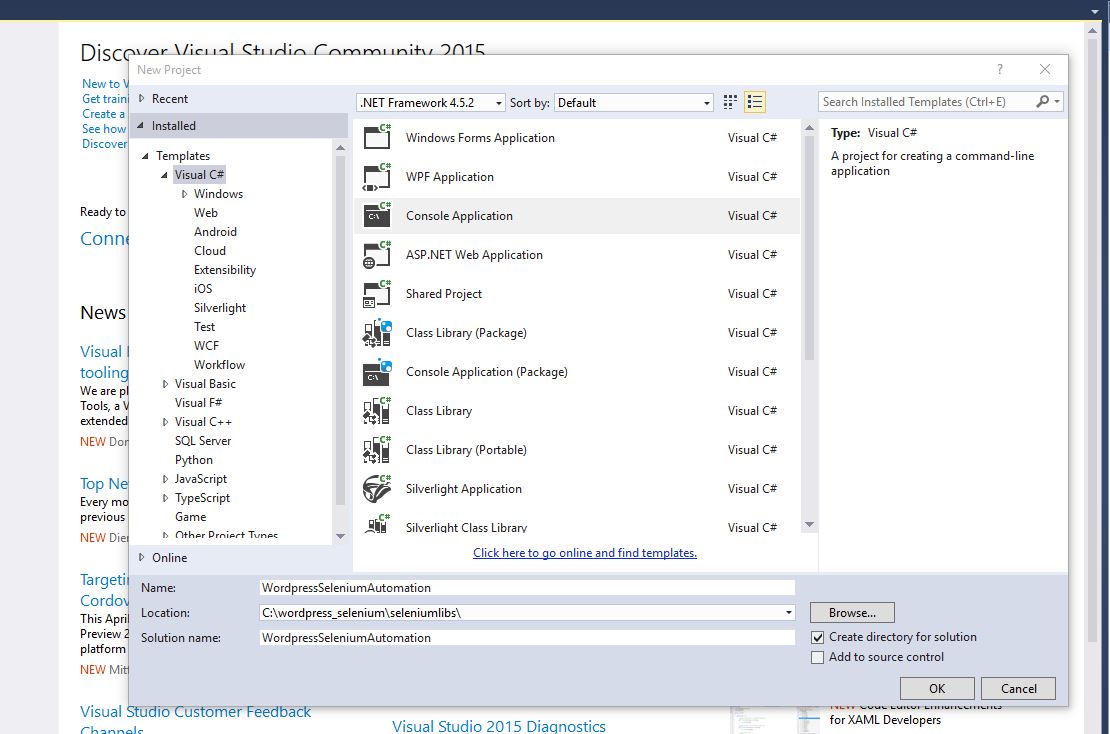Enable Add to source control checkbox
The width and height of the screenshot is (1110, 734).
[818, 657]
